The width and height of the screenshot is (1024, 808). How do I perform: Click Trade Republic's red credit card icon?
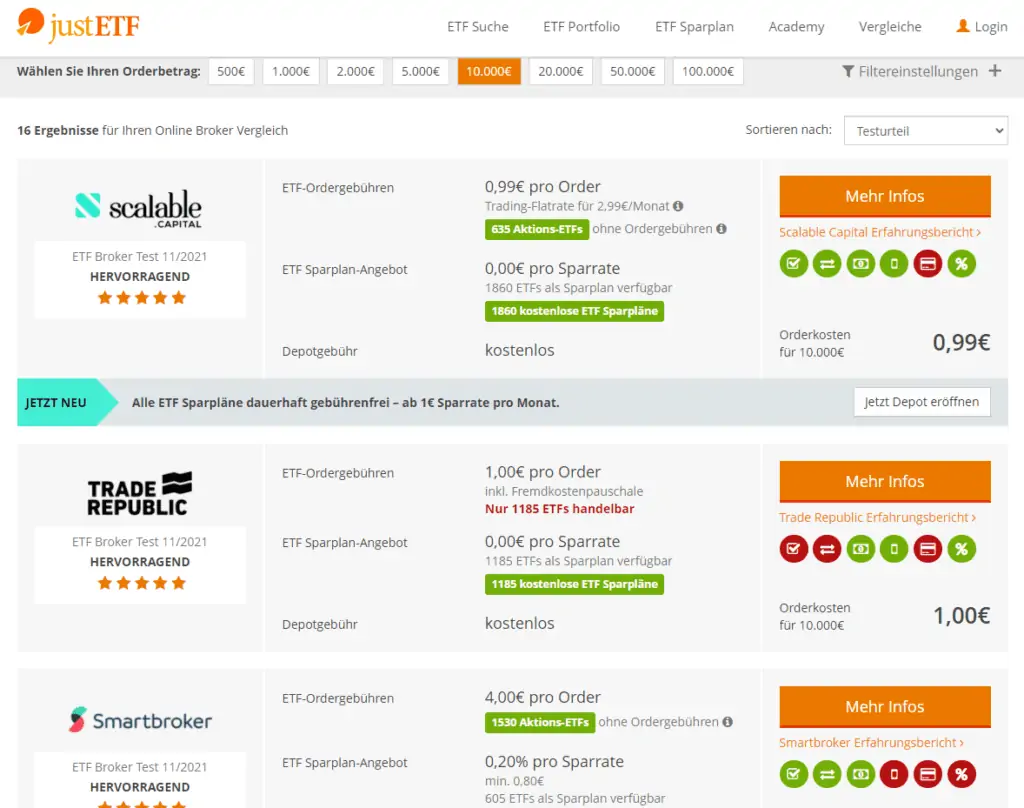tap(928, 549)
